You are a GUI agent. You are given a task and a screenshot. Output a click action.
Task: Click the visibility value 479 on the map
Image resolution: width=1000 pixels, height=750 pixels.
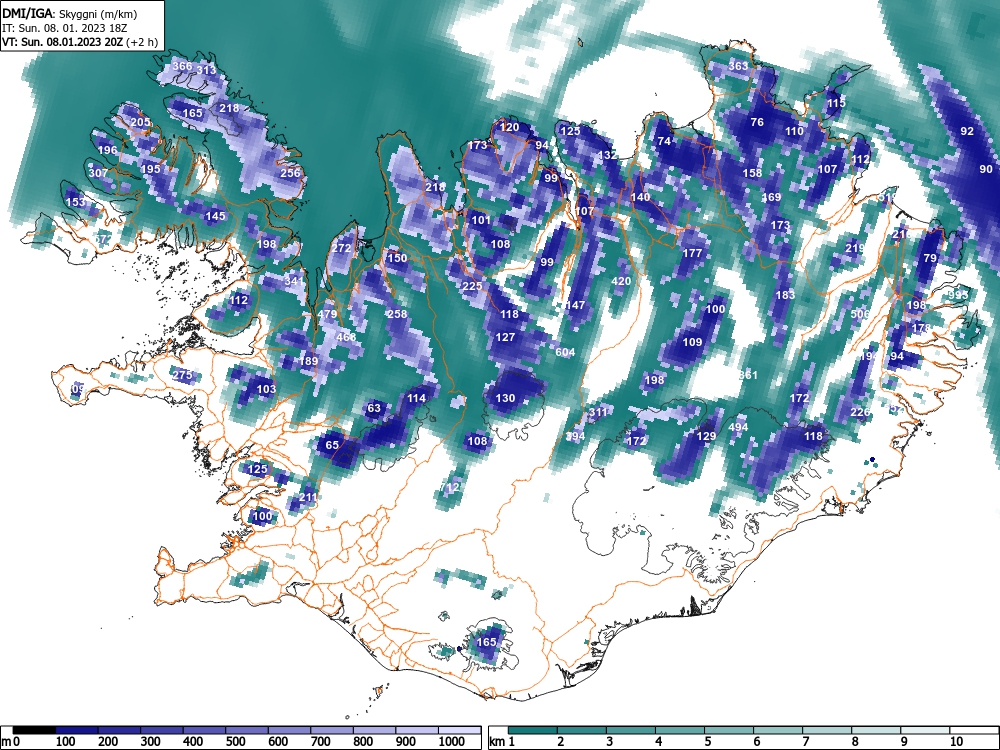pyautogui.click(x=327, y=314)
